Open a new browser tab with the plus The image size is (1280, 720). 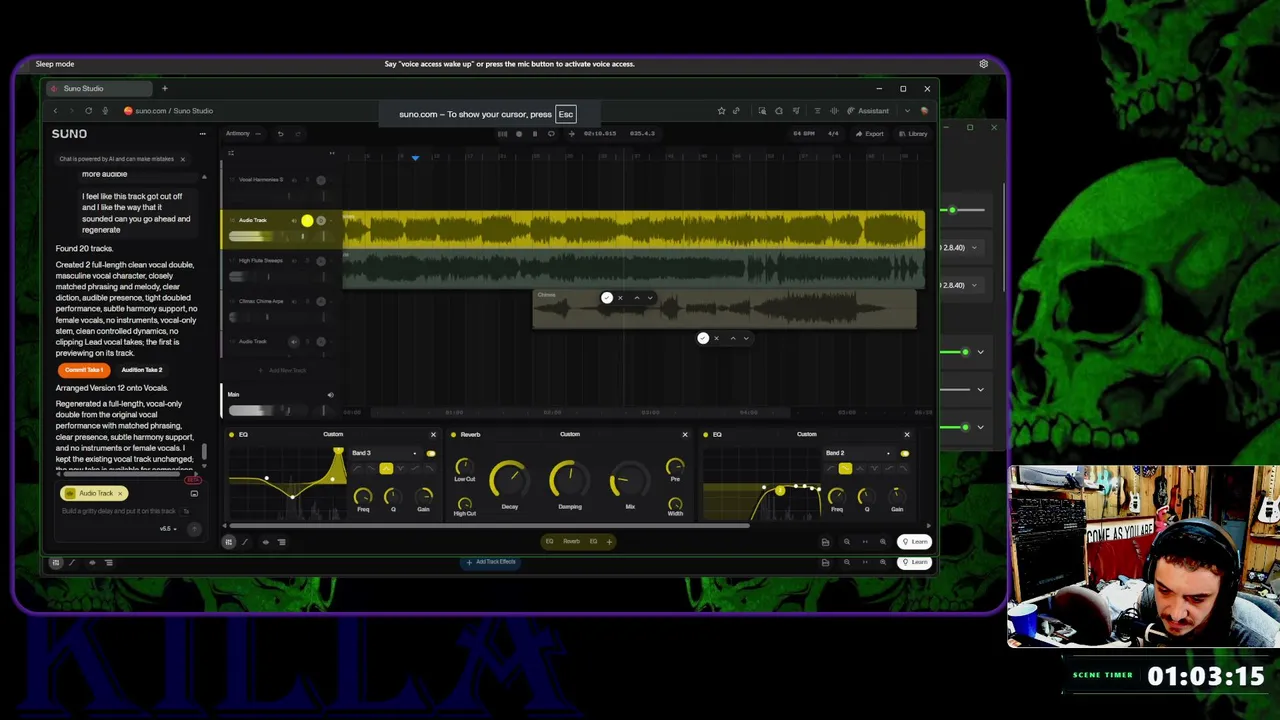(165, 88)
